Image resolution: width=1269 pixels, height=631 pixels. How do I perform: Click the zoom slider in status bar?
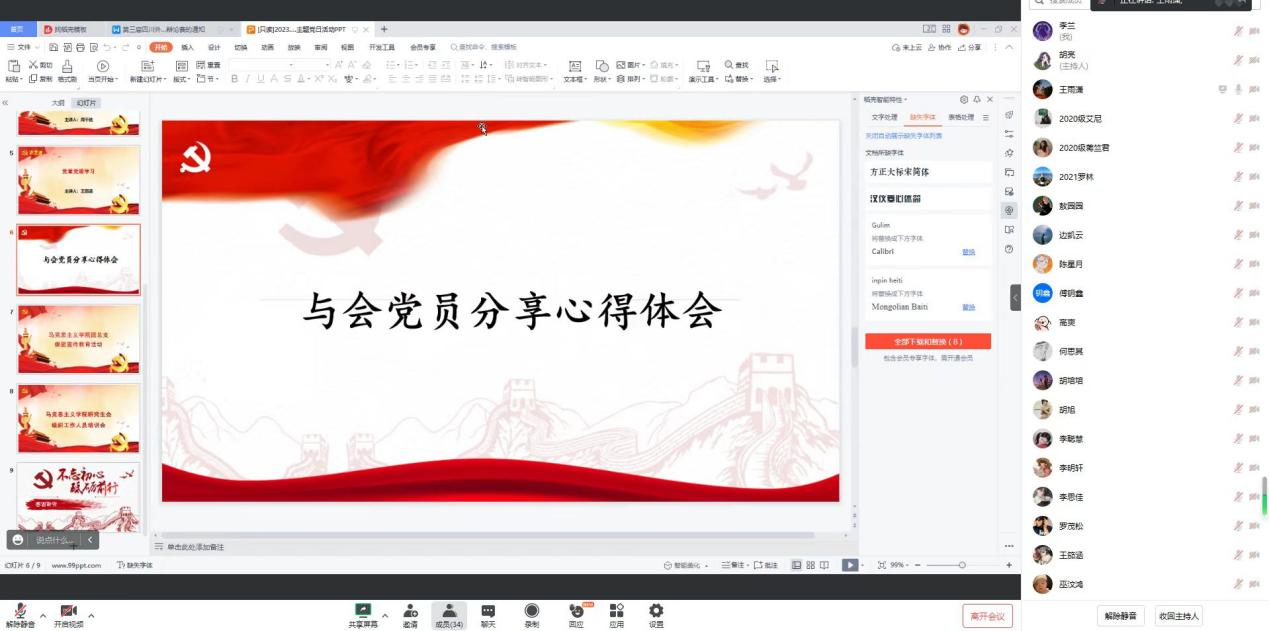pyautogui.click(x=962, y=565)
